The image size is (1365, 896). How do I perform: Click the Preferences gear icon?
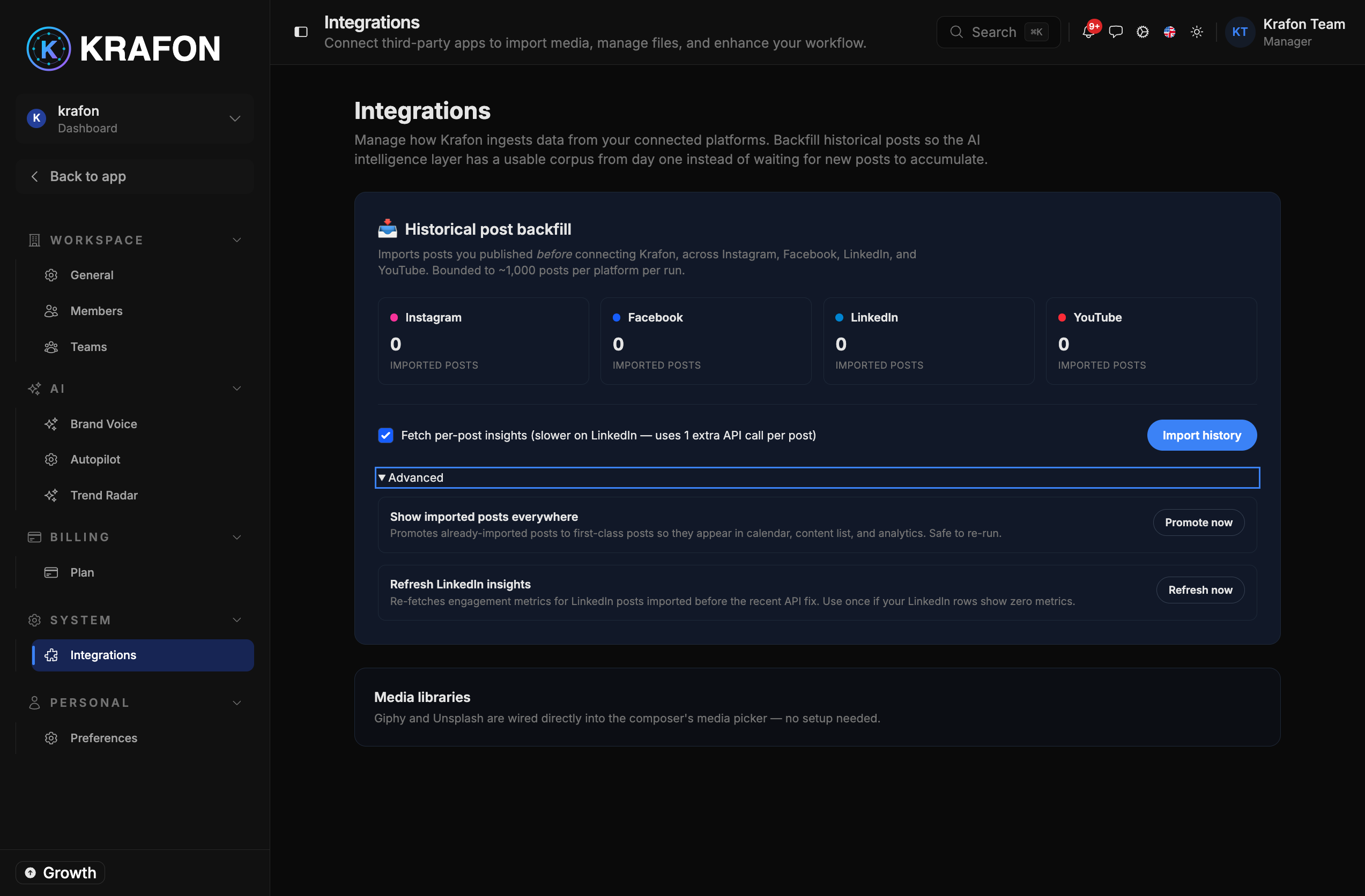pyautogui.click(x=51, y=738)
